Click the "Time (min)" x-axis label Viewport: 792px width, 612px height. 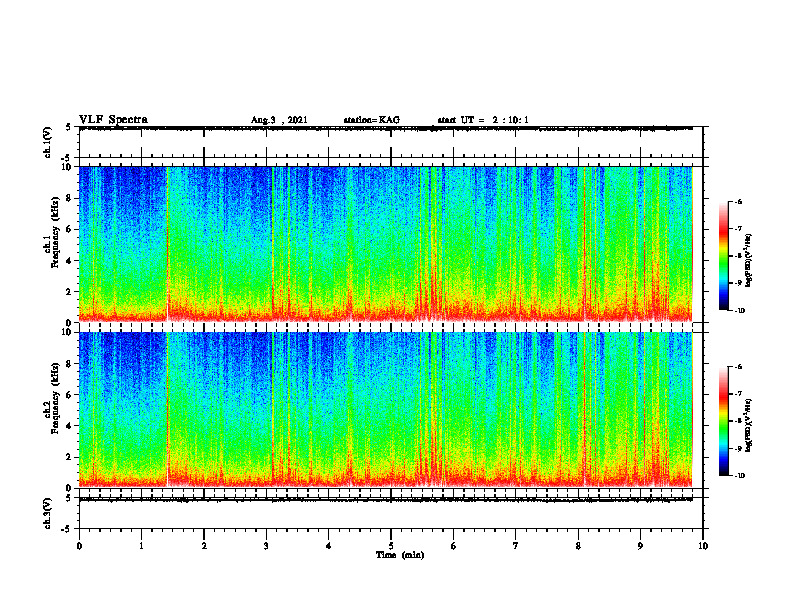point(400,555)
